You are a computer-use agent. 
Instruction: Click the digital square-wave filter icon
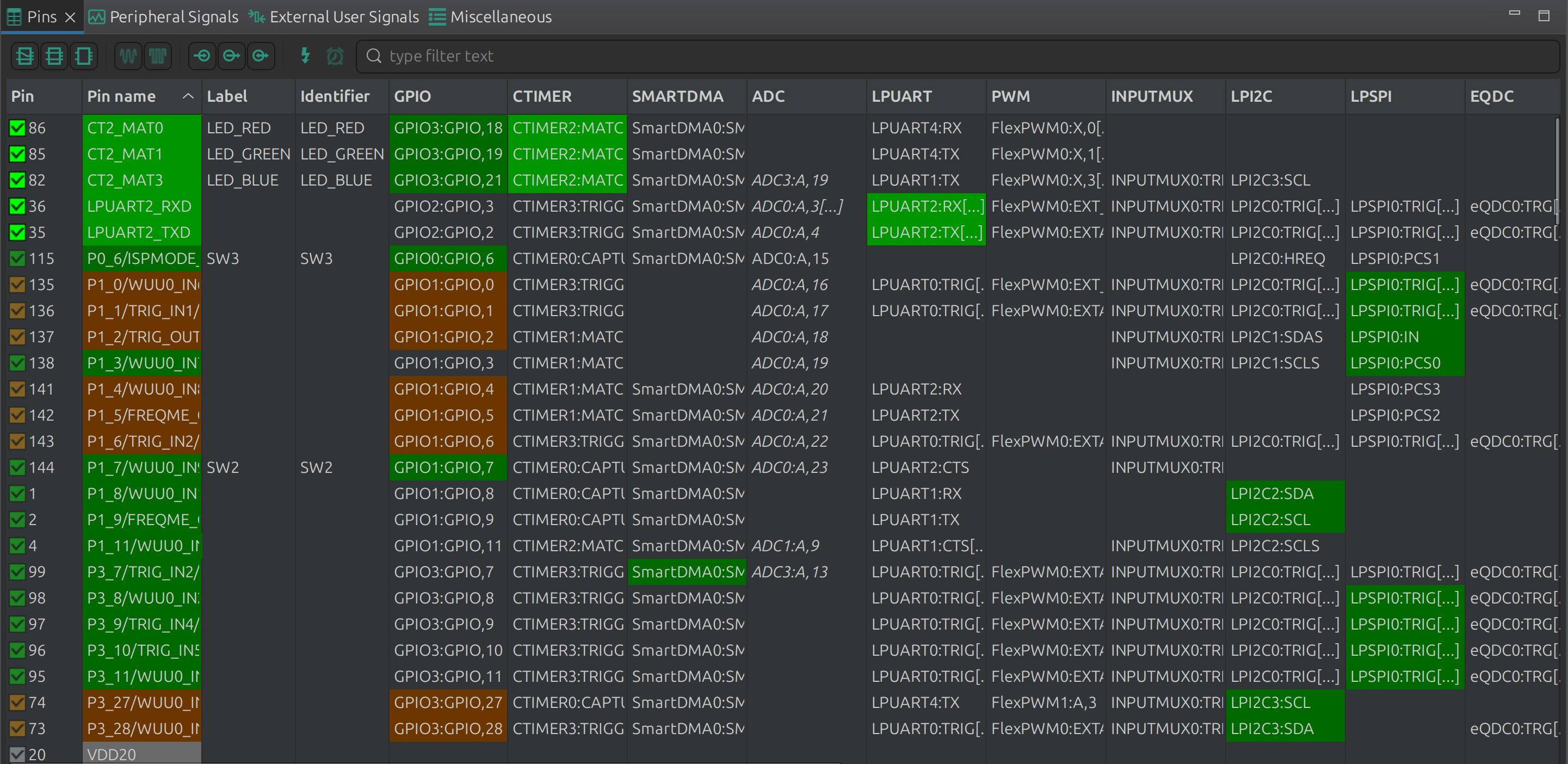[x=158, y=56]
